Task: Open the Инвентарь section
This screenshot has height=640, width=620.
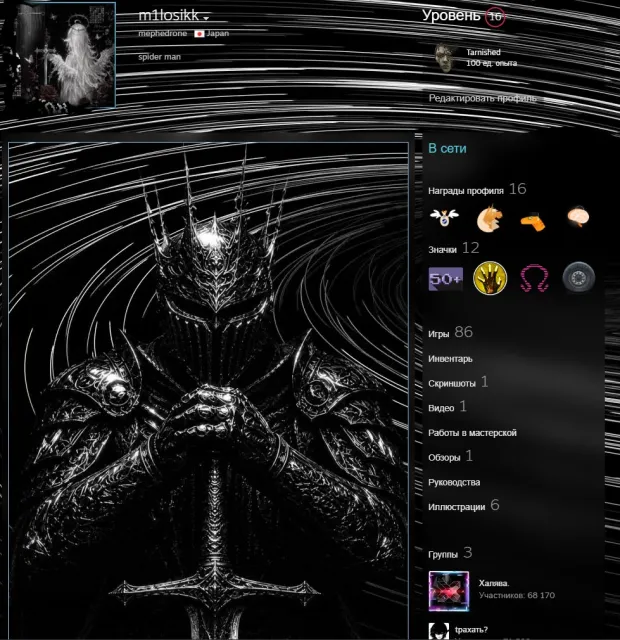Action: (450, 359)
